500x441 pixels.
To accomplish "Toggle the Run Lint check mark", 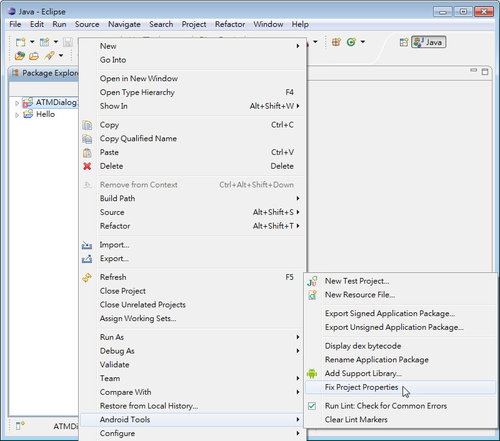I will (312, 406).
